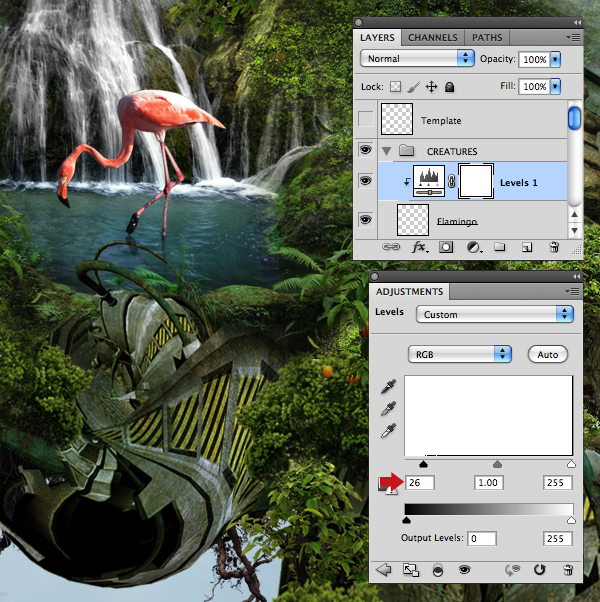Click the Lock transparent pixels icon

point(395,87)
